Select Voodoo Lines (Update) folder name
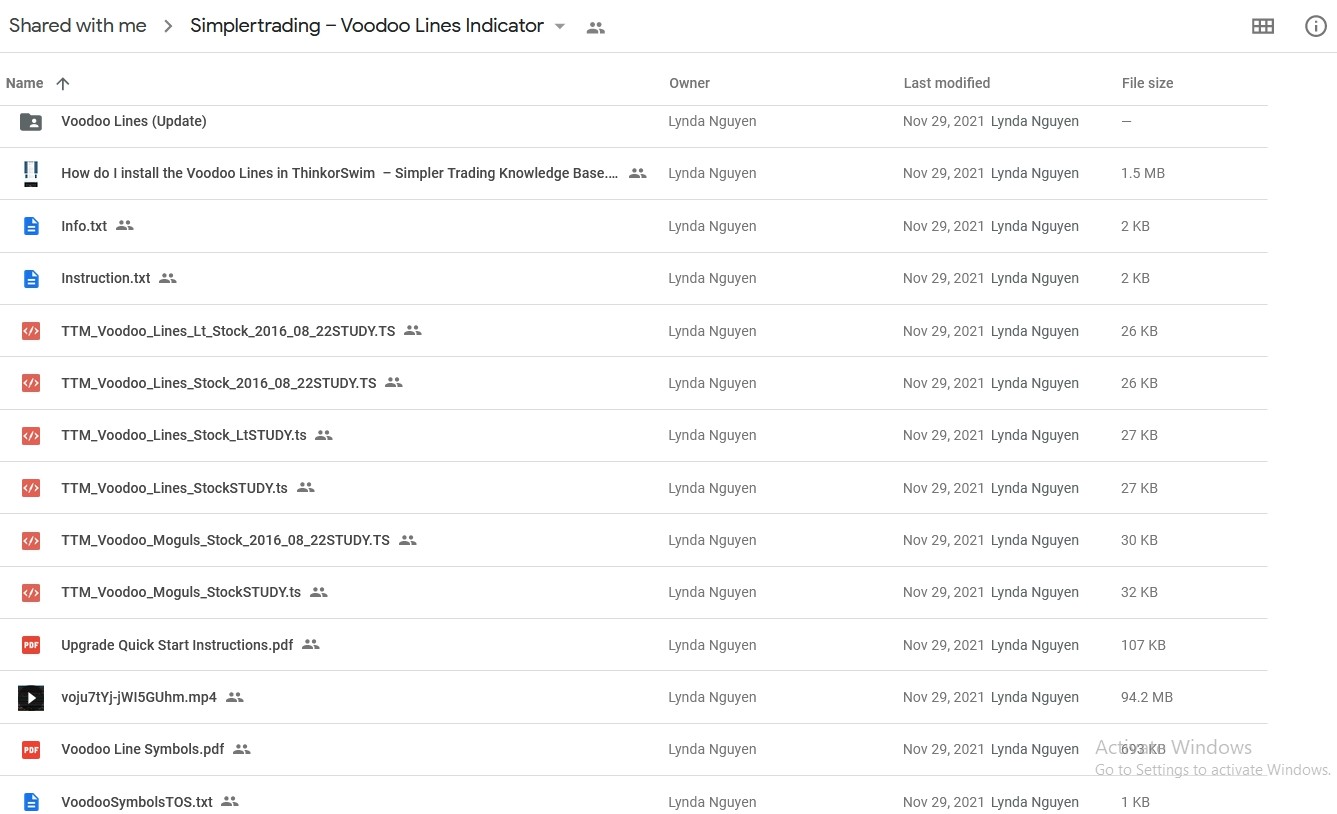1337x814 pixels. pyautogui.click(x=134, y=121)
